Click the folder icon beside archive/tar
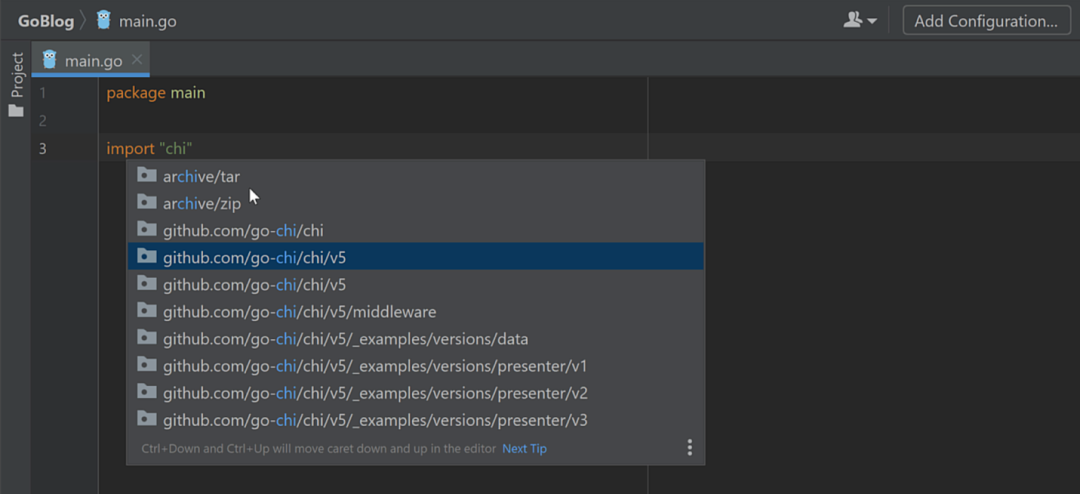1080x494 pixels. coord(147,175)
